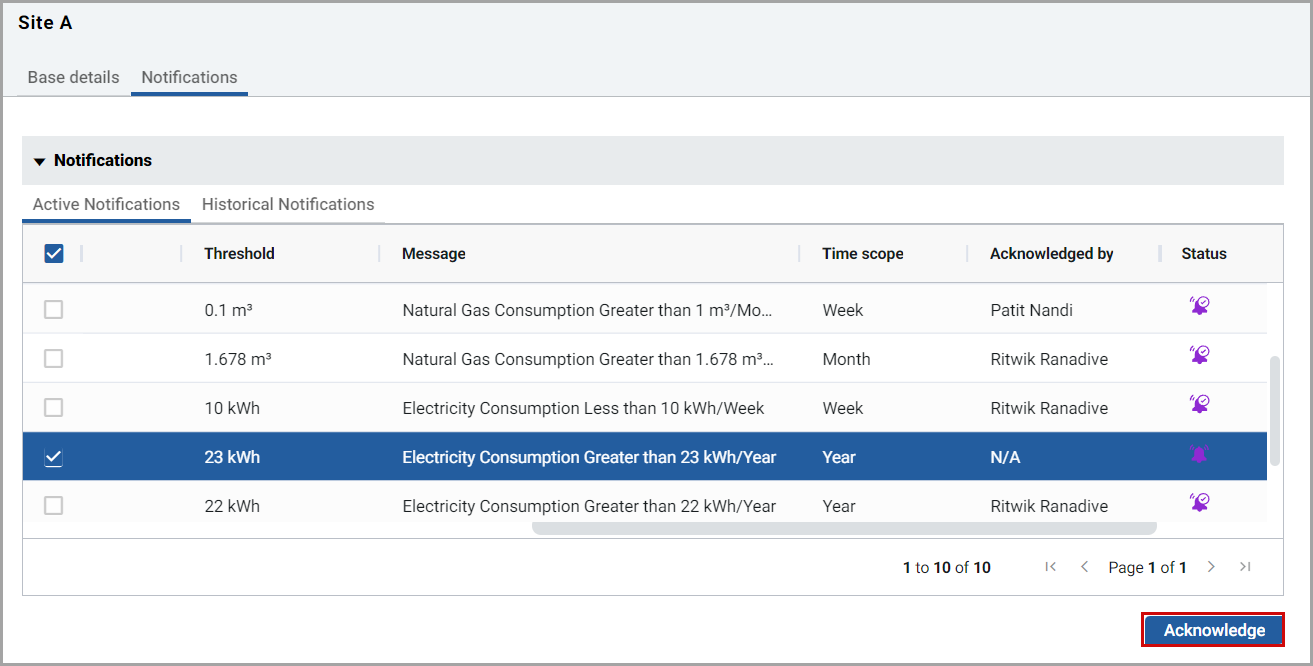Click status bell icon in 10 kWh row

(x=1199, y=404)
